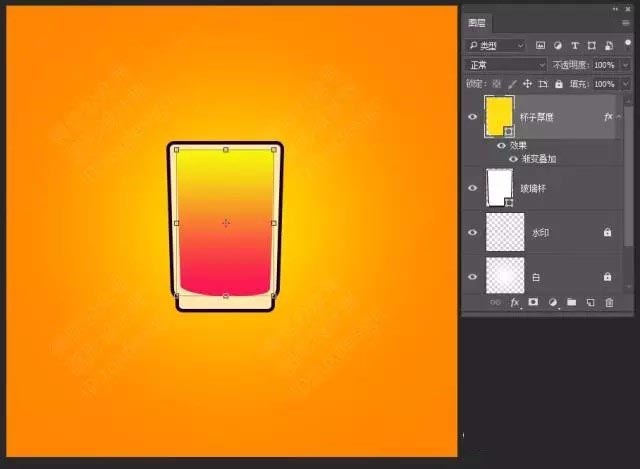Click the lock icon on 水印 layer
Viewport: 640px width, 469px height.
point(607,232)
